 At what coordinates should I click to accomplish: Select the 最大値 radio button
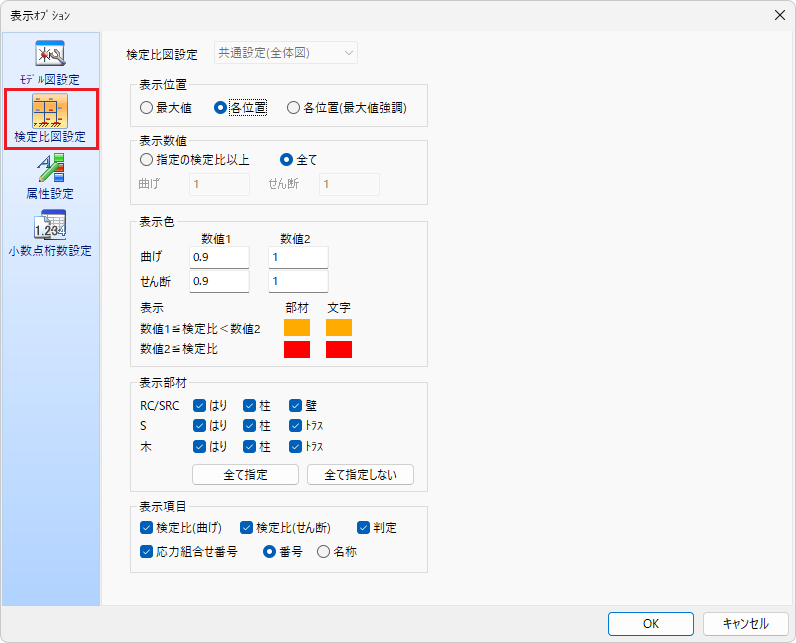pyautogui.click(x=147, y=108)
